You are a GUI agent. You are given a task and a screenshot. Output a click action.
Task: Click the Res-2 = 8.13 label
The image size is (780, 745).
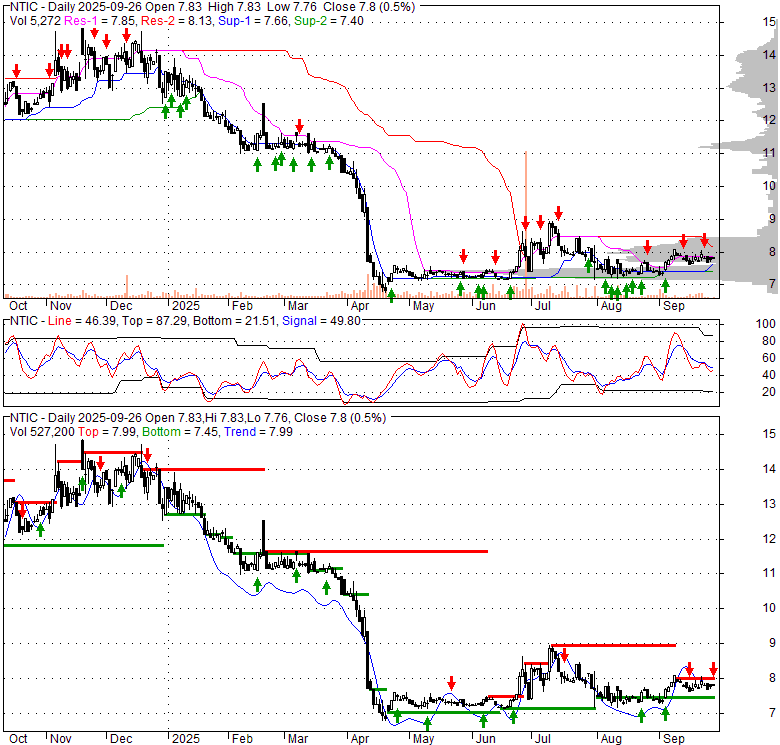tap(178, 21)
